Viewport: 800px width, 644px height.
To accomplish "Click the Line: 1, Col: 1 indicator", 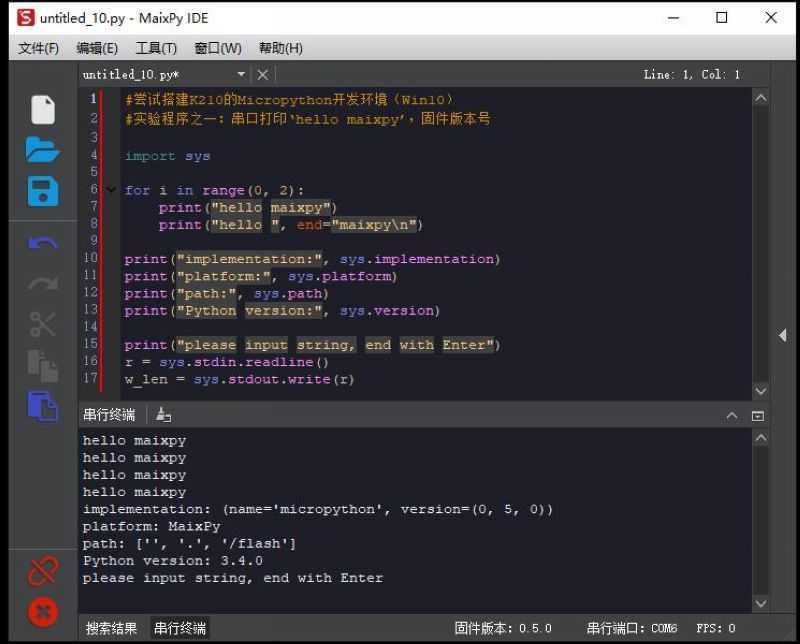I will [691, 75].
